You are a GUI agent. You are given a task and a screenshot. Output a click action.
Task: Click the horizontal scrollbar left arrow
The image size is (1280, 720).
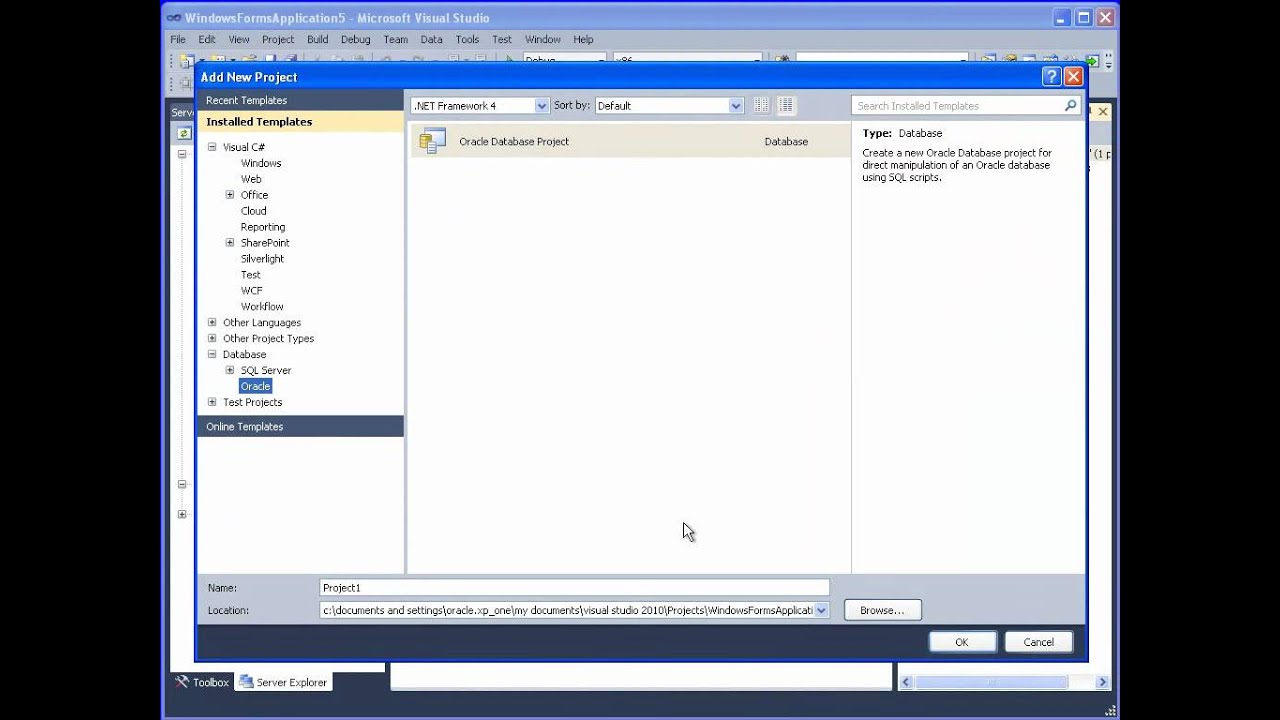point(906,682)
